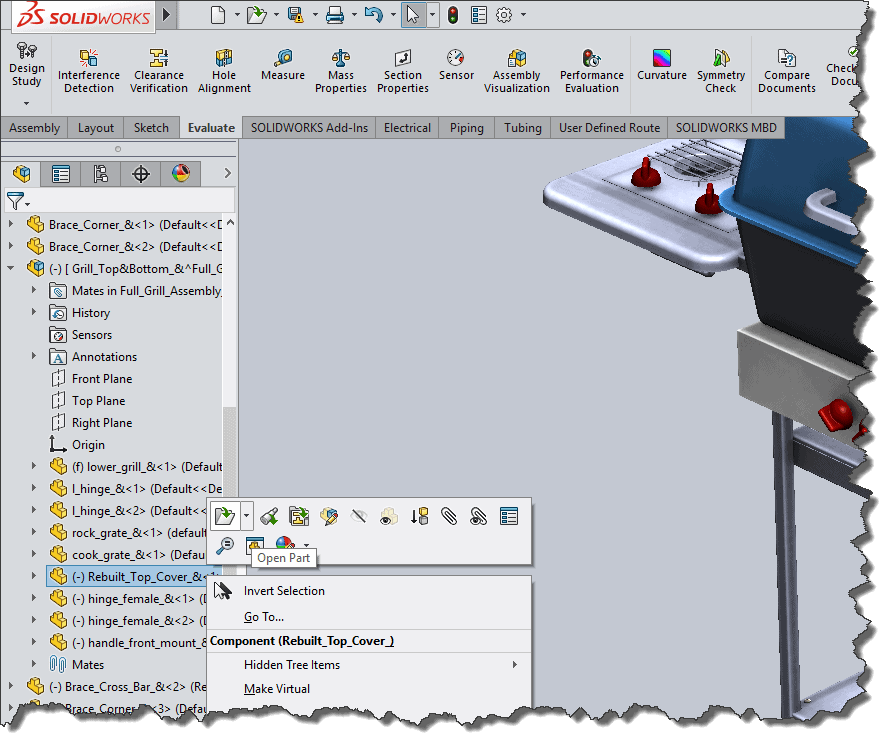Expand History folder node
This screenshot has height=747, width=894.
pos(34,312)
